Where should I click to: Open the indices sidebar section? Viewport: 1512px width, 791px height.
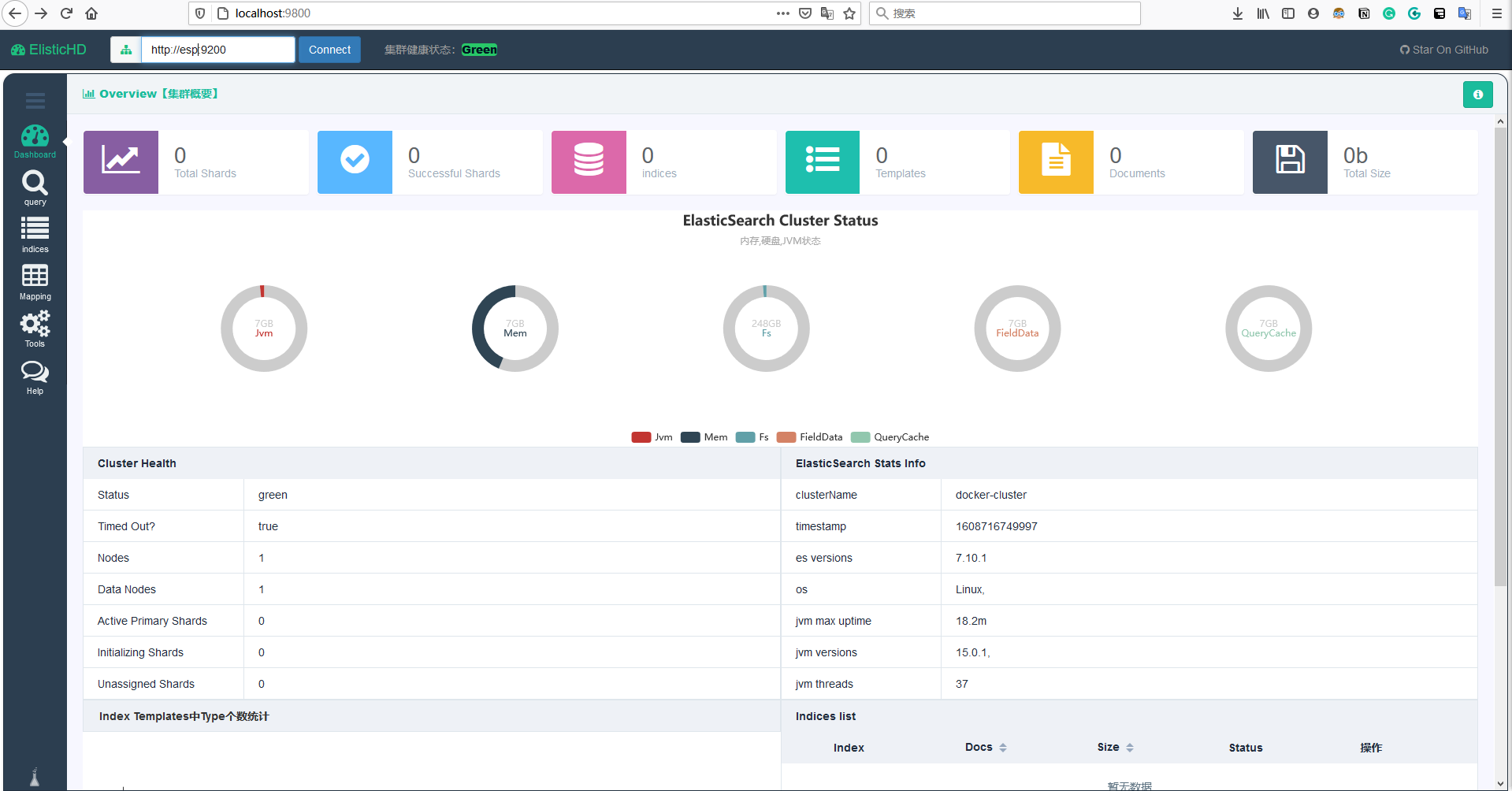pos(35,236)
